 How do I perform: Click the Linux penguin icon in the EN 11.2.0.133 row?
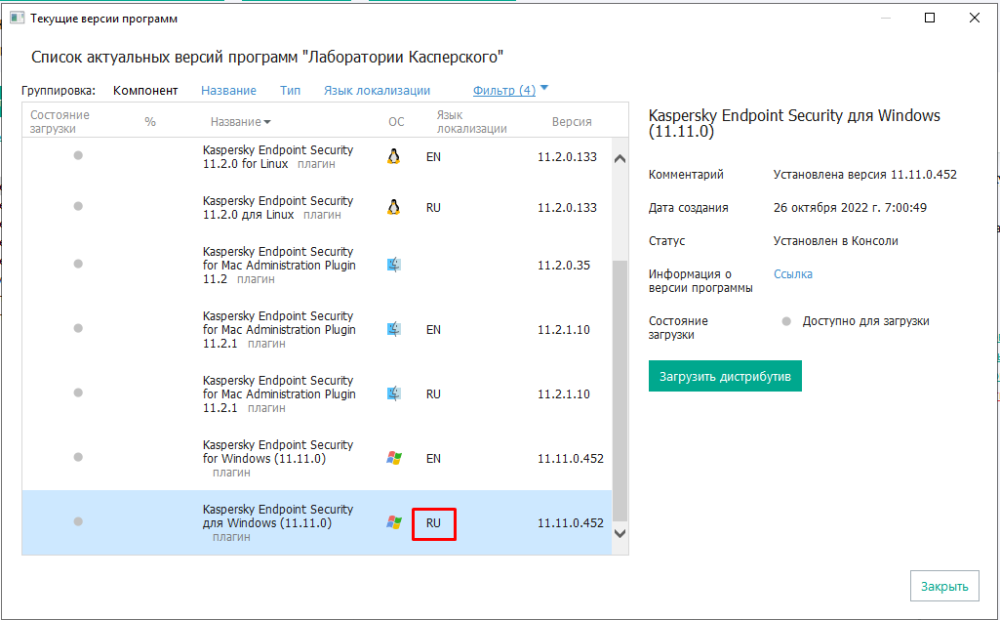[x=393, y=156]
